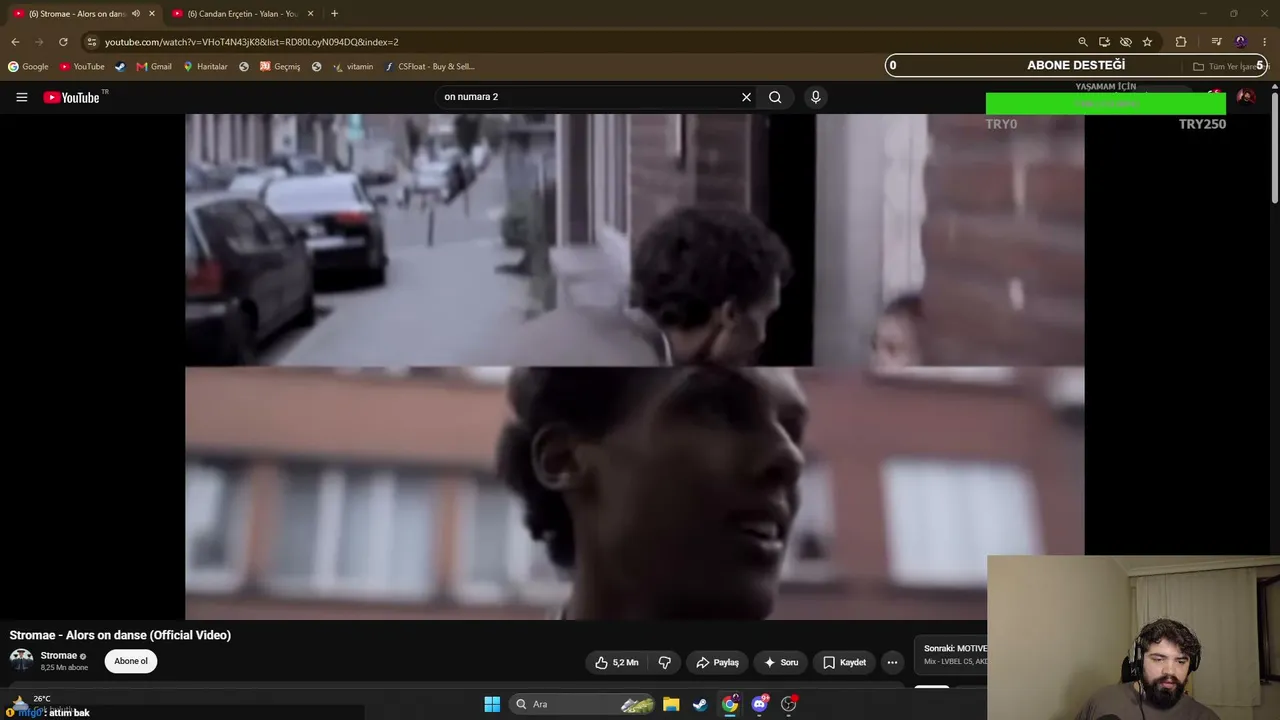Open Discord from the taskbar
The height and width of the screenshot is (720, 1280).
click(x=759, y=704)
